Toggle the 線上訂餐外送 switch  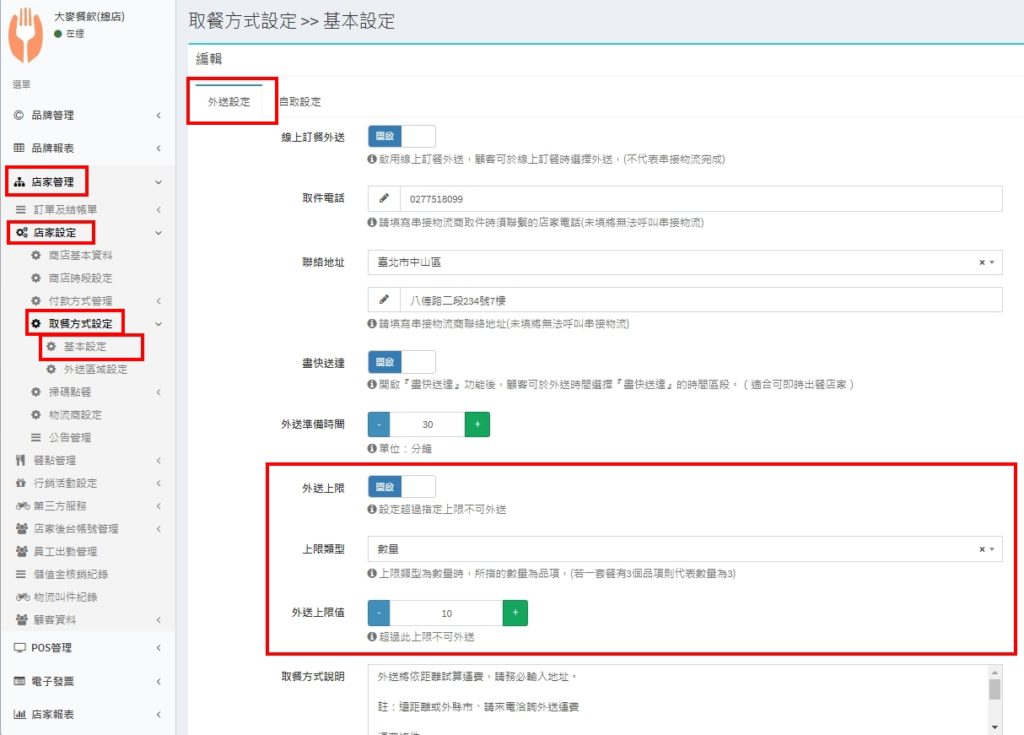click(402, 137)
